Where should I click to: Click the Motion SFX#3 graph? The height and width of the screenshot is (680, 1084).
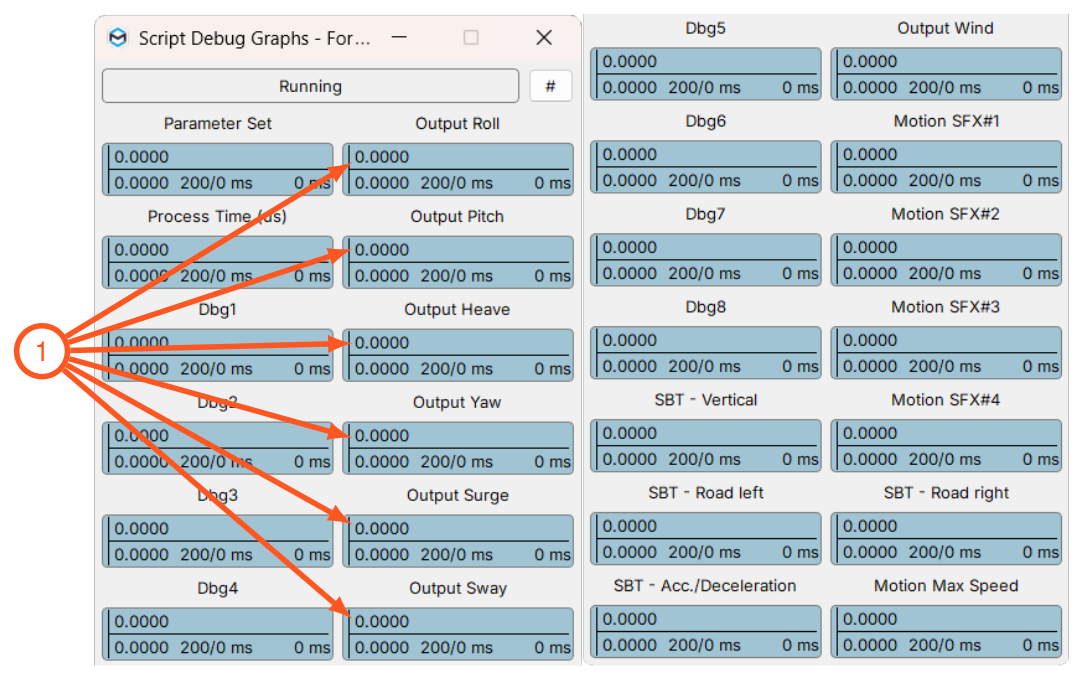[946, 352]
